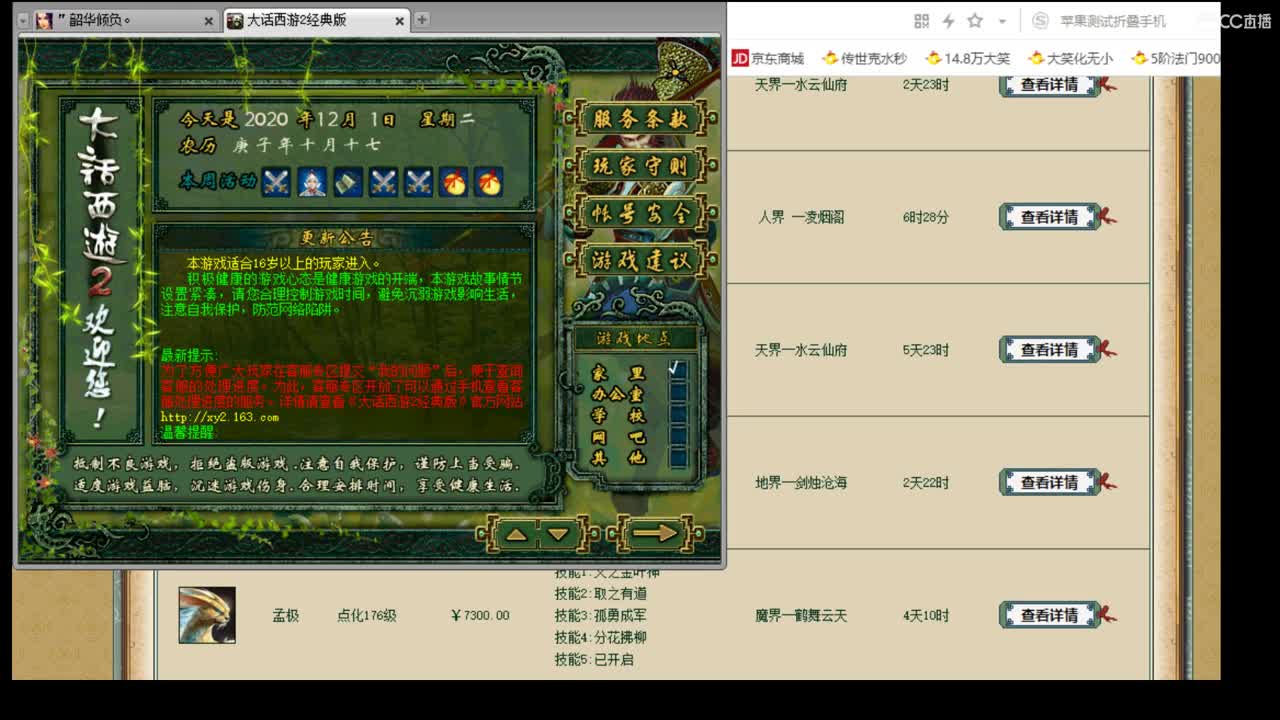Check the 网吧 location checkbox

[x=678, y=436]
